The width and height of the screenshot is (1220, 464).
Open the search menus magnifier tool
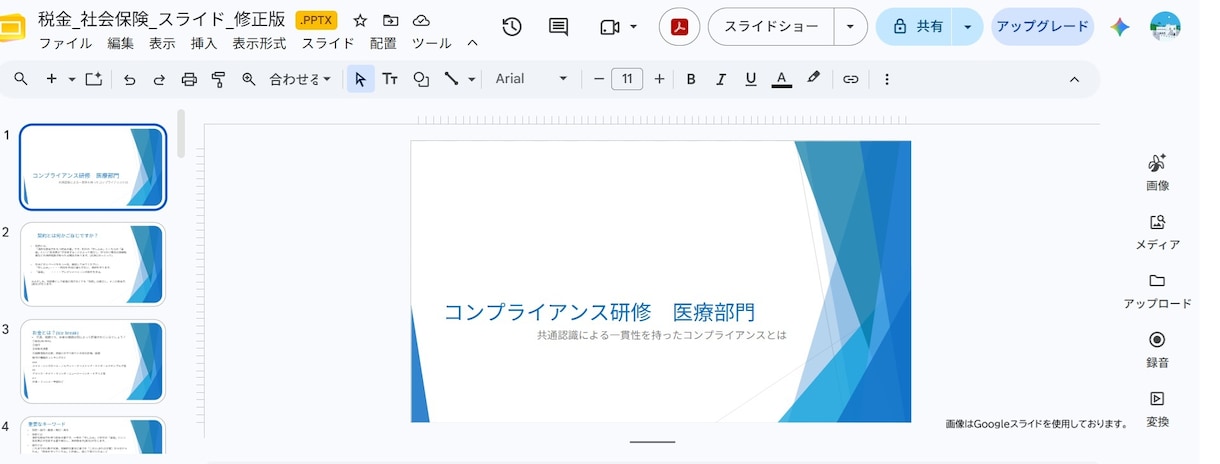point(20,79)
